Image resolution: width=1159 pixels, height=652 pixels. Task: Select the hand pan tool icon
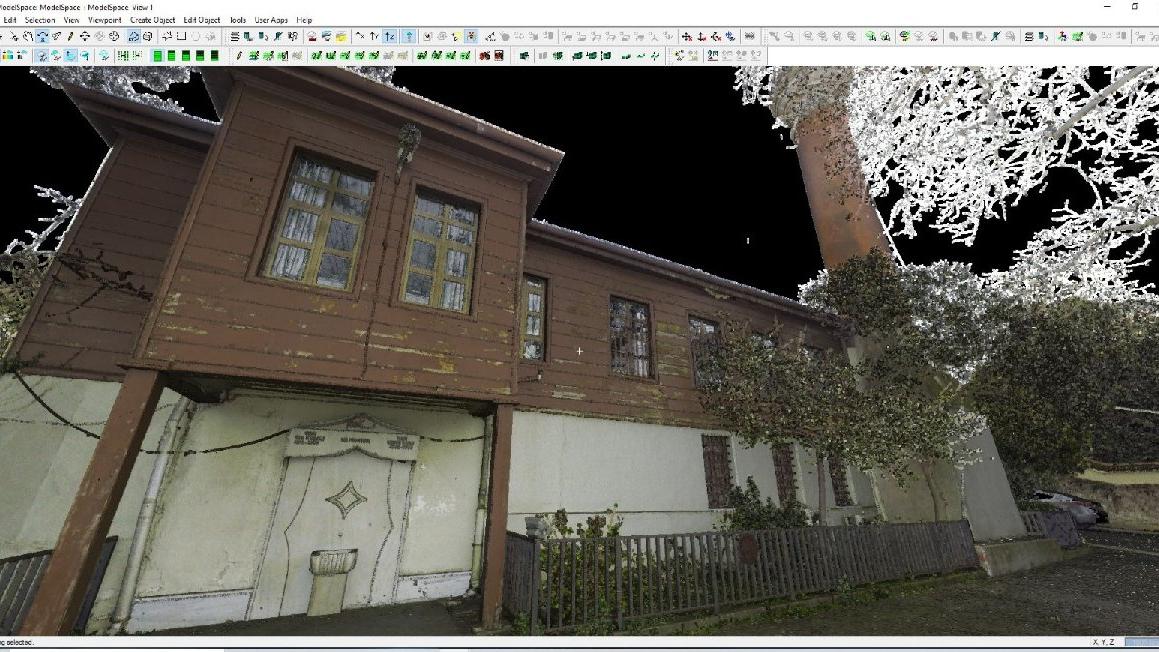tap(28, 36)
